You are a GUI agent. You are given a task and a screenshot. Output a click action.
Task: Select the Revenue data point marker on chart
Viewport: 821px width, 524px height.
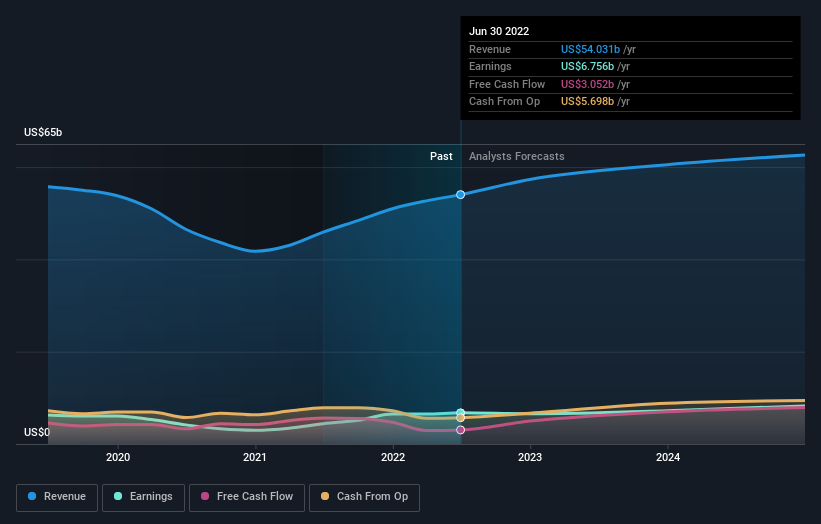pos(460,195)
